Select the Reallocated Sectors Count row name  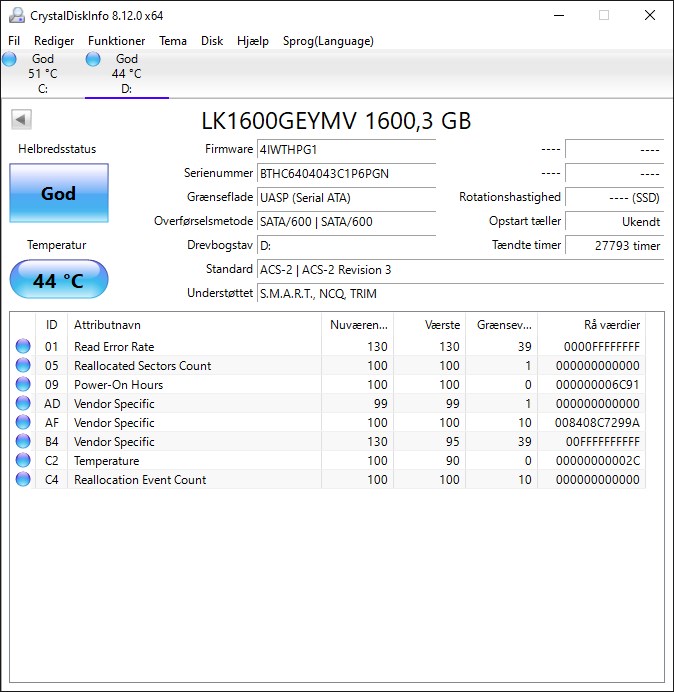tap(143, 365)
